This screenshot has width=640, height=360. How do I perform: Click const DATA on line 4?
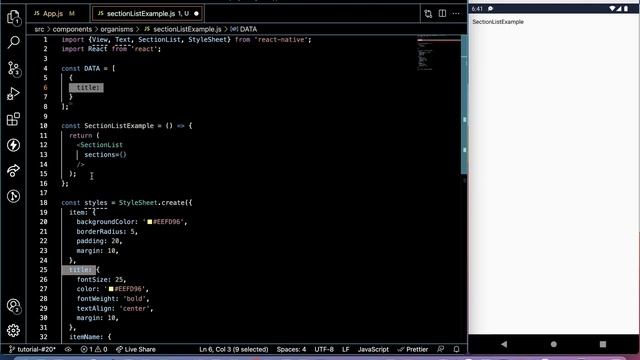pos(81,69)
